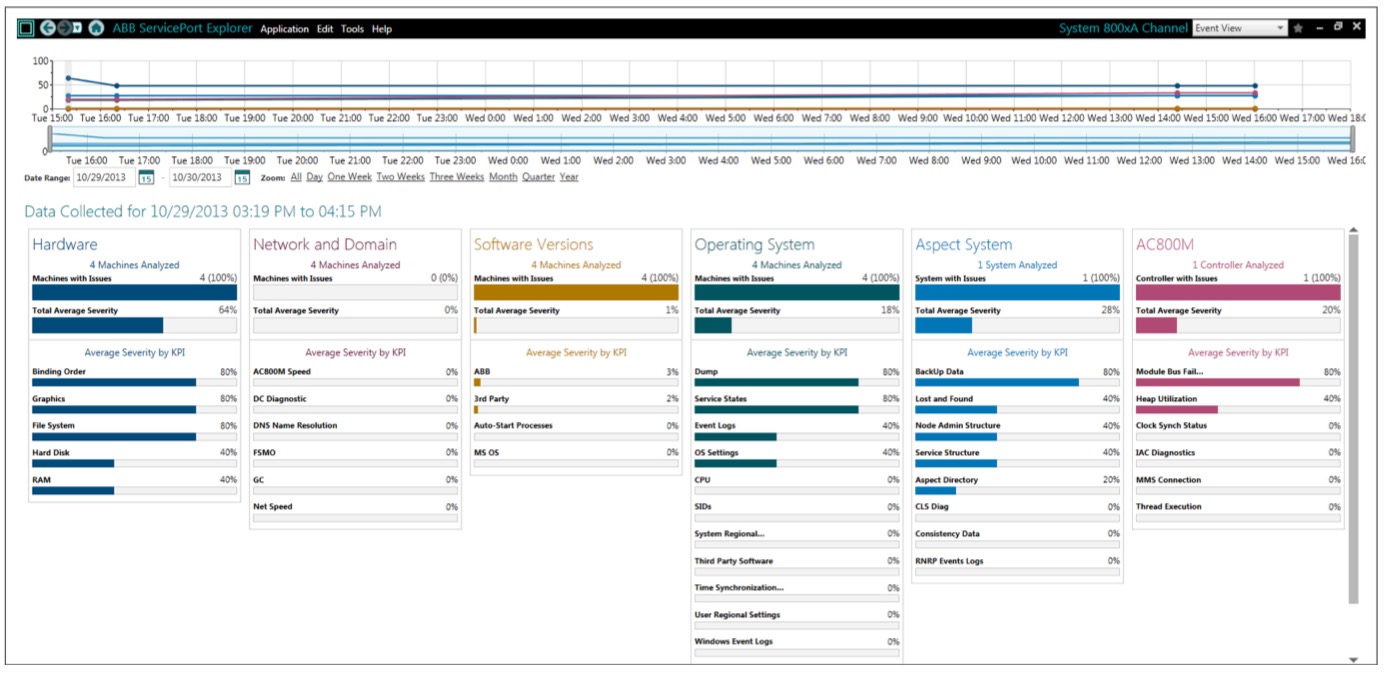The width and height of the screenshot is (1388, 678).
Task: Go back using the left arrow
Action: tap(47, 28)
